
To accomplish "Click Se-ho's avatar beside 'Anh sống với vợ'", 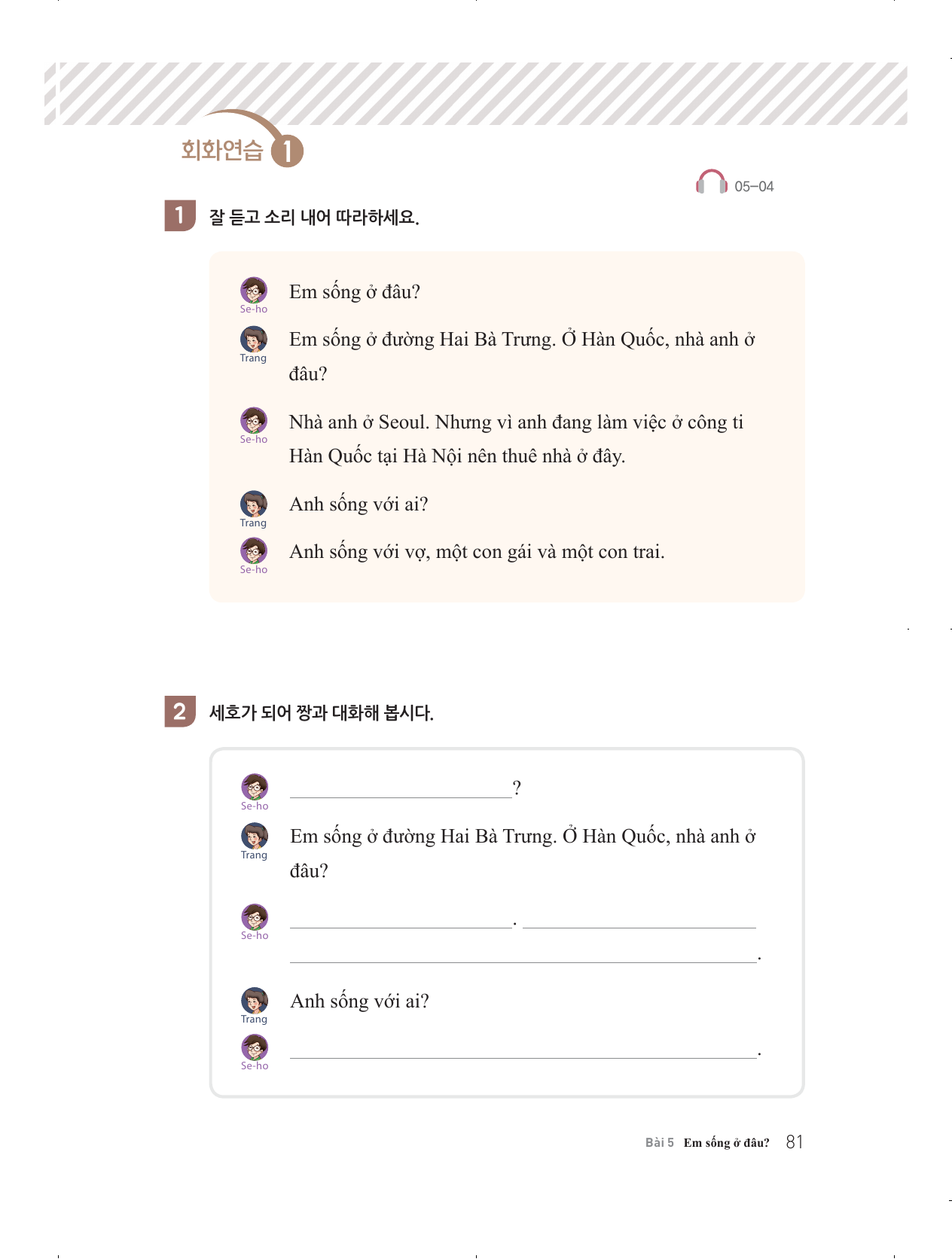I will coord(254,551).
